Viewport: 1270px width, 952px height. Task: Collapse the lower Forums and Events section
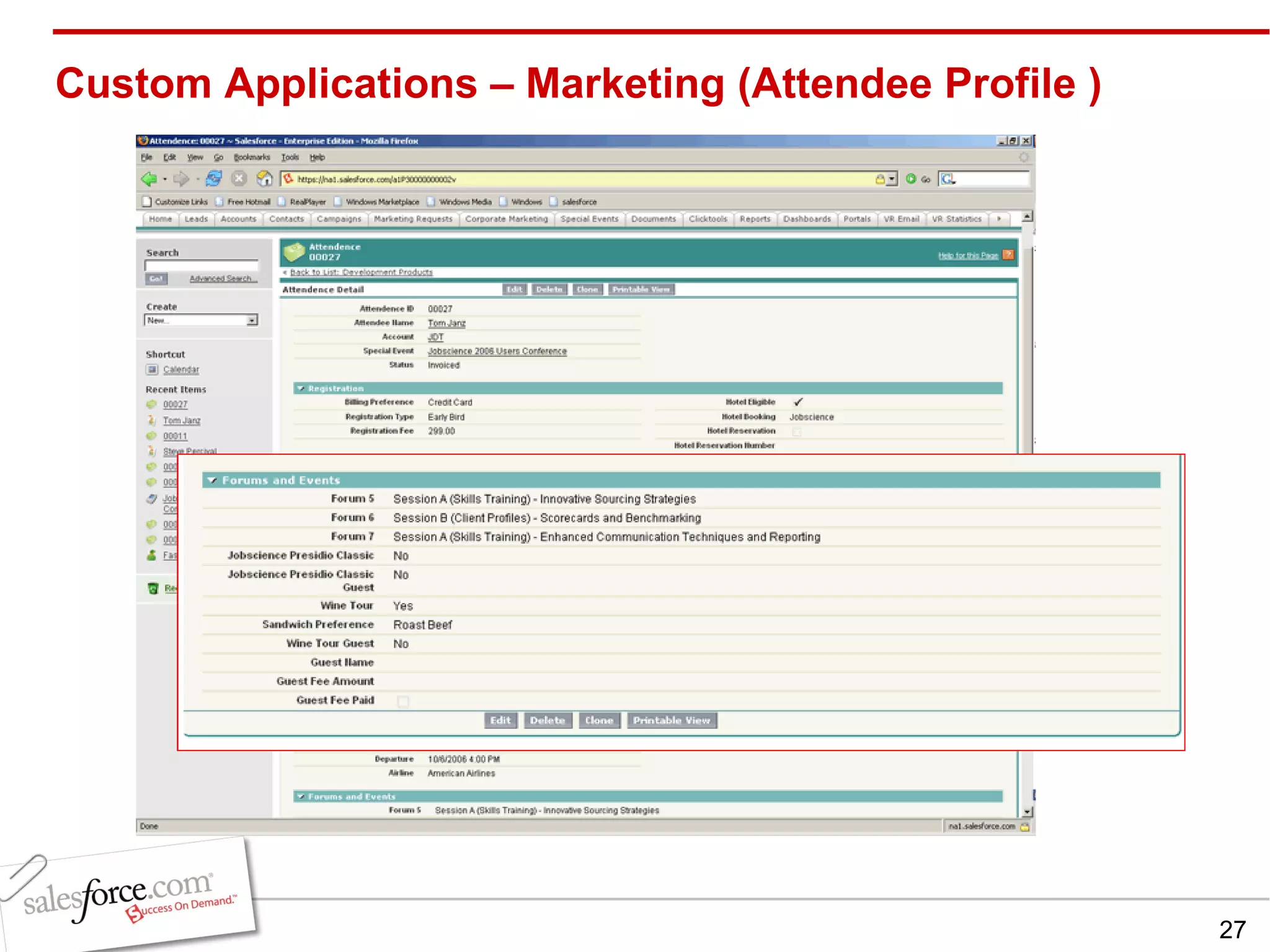coord(301,796)
